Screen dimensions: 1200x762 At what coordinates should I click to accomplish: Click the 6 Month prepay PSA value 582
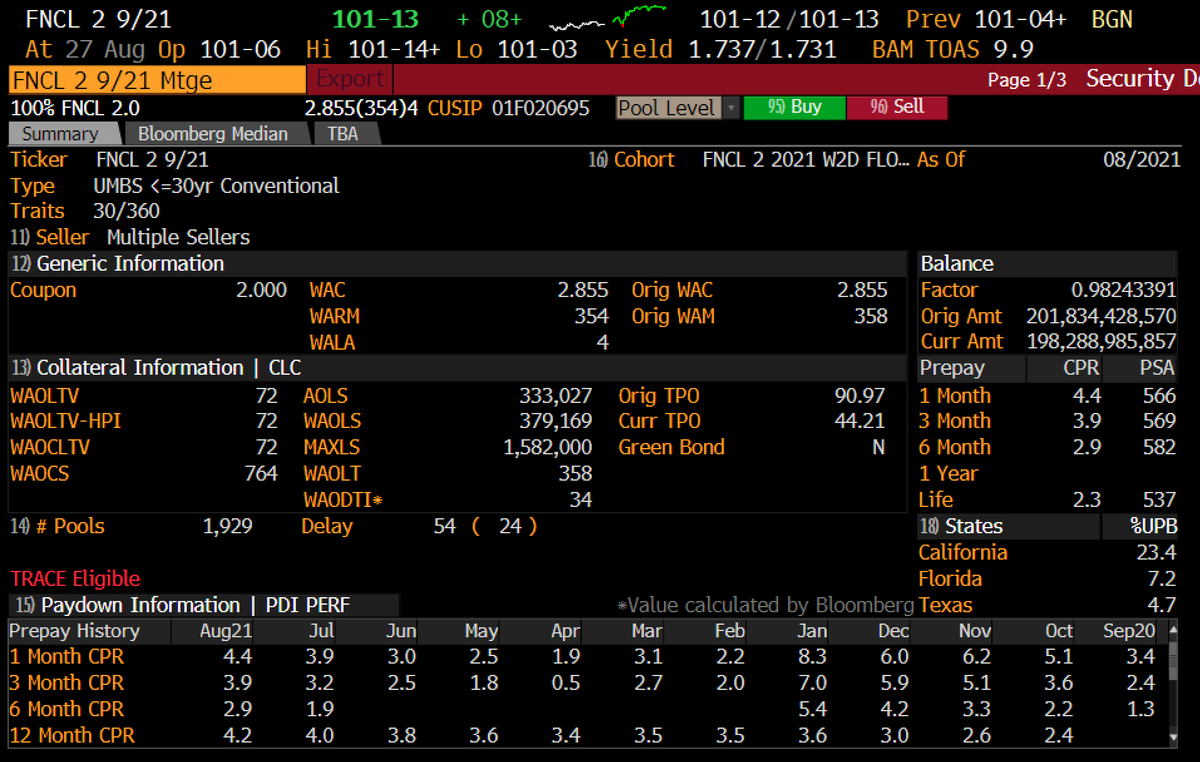(1160, 447)
